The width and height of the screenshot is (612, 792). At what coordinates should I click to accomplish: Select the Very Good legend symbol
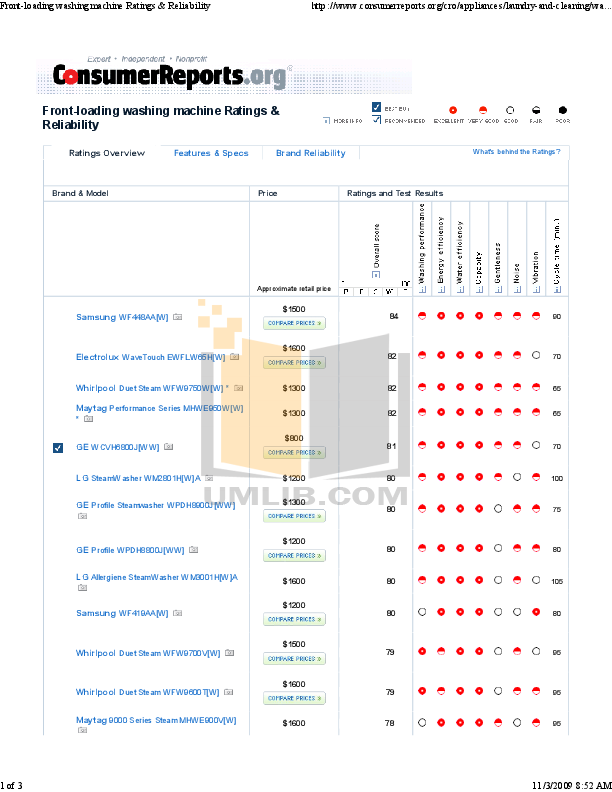483,110
